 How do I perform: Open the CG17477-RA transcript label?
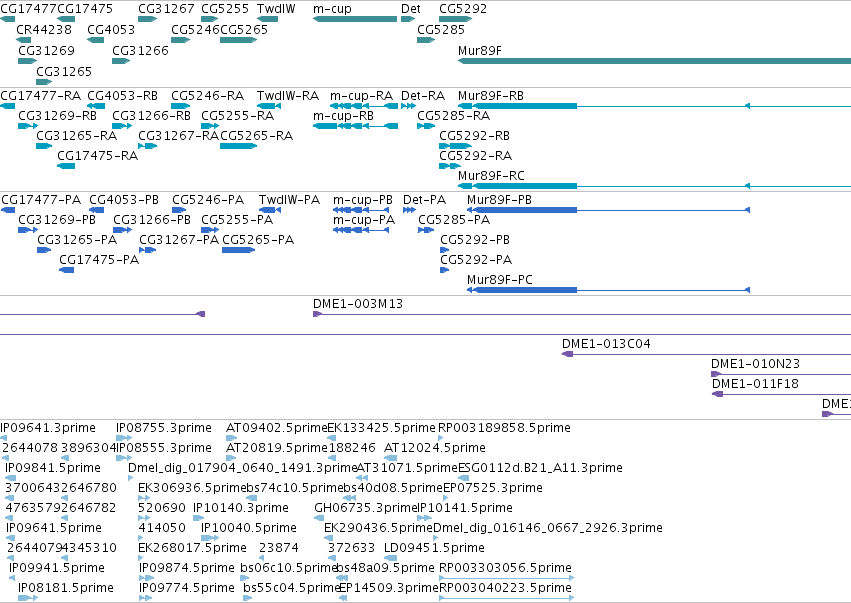click(x=41, y=96)
